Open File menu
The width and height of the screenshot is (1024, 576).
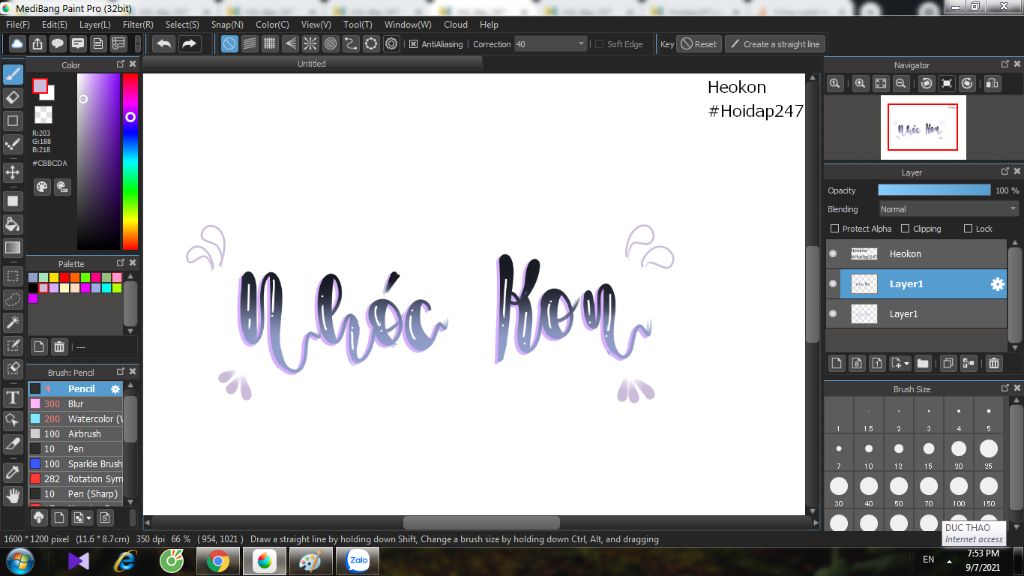[x=18, y=24]
